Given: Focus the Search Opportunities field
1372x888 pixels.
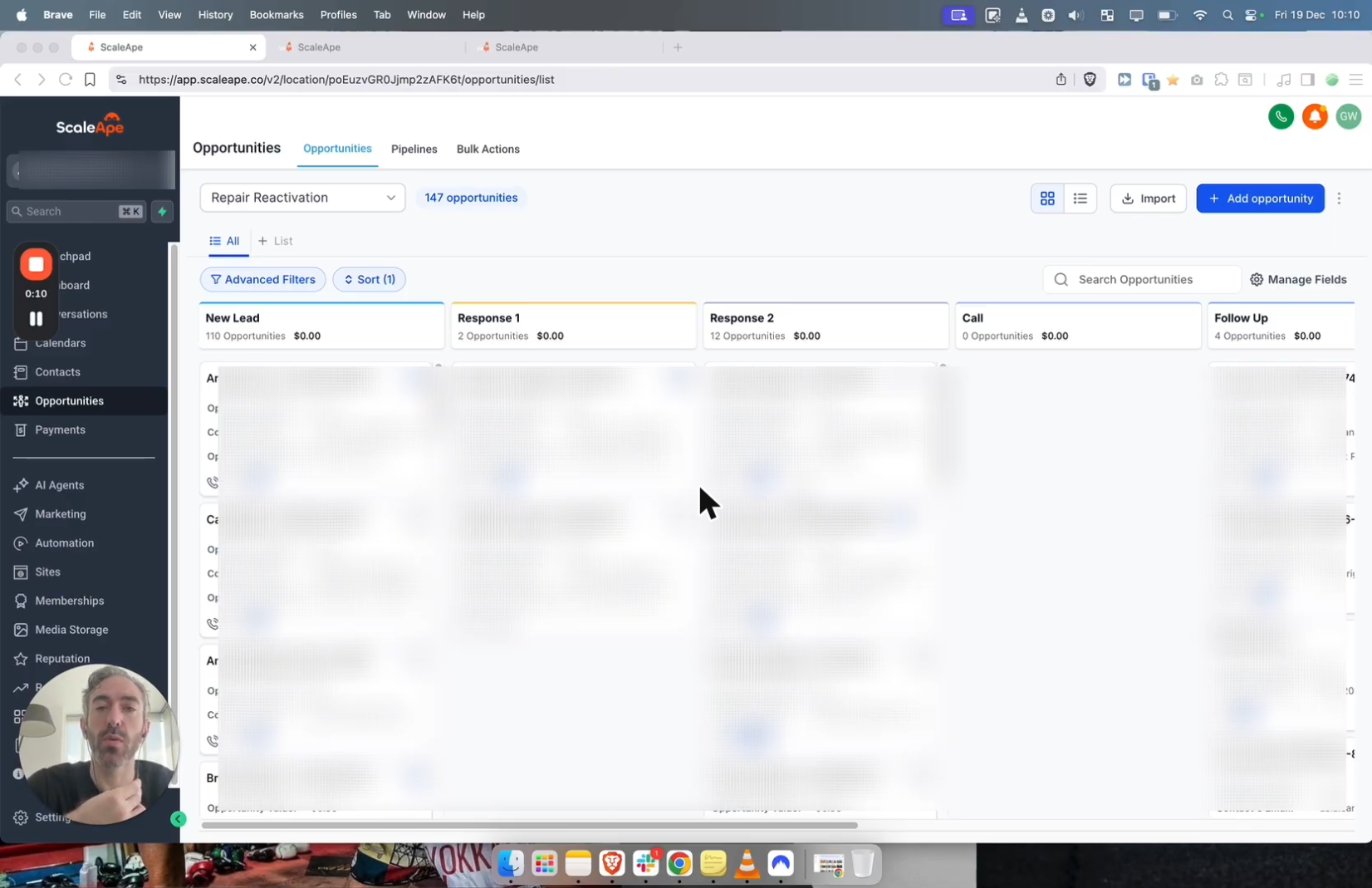Looking at the screenshot, I should [1142, 280].
